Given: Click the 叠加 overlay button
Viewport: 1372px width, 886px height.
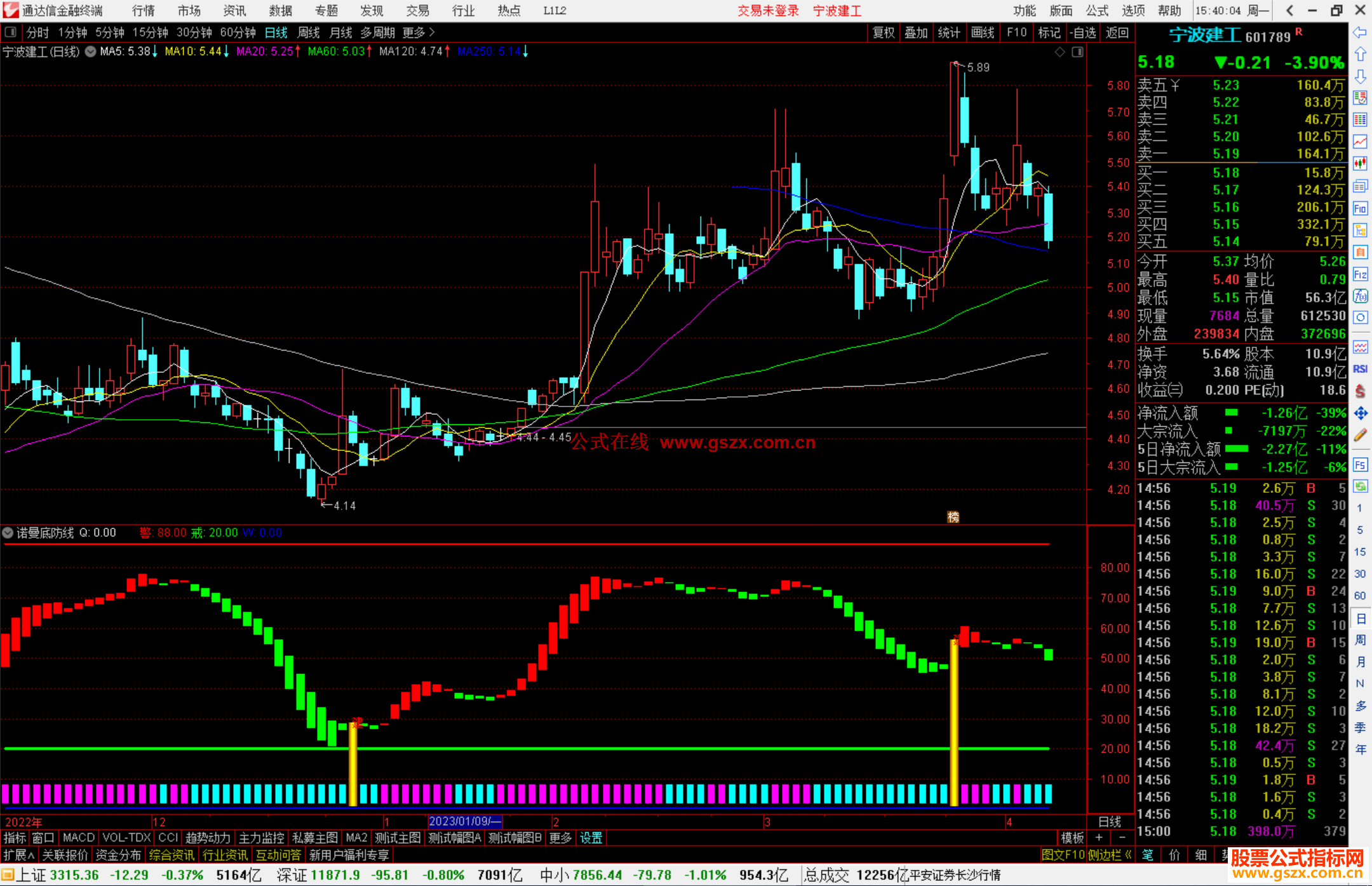Looking at the screenshot, I should click(x=916, y=32).
